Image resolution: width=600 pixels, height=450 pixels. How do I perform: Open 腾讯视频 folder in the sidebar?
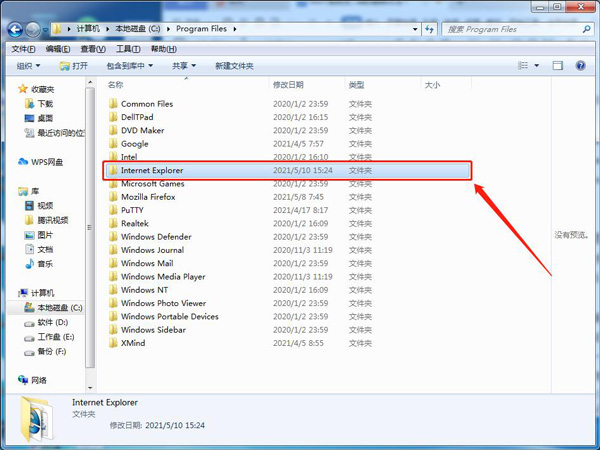[46, 220]
